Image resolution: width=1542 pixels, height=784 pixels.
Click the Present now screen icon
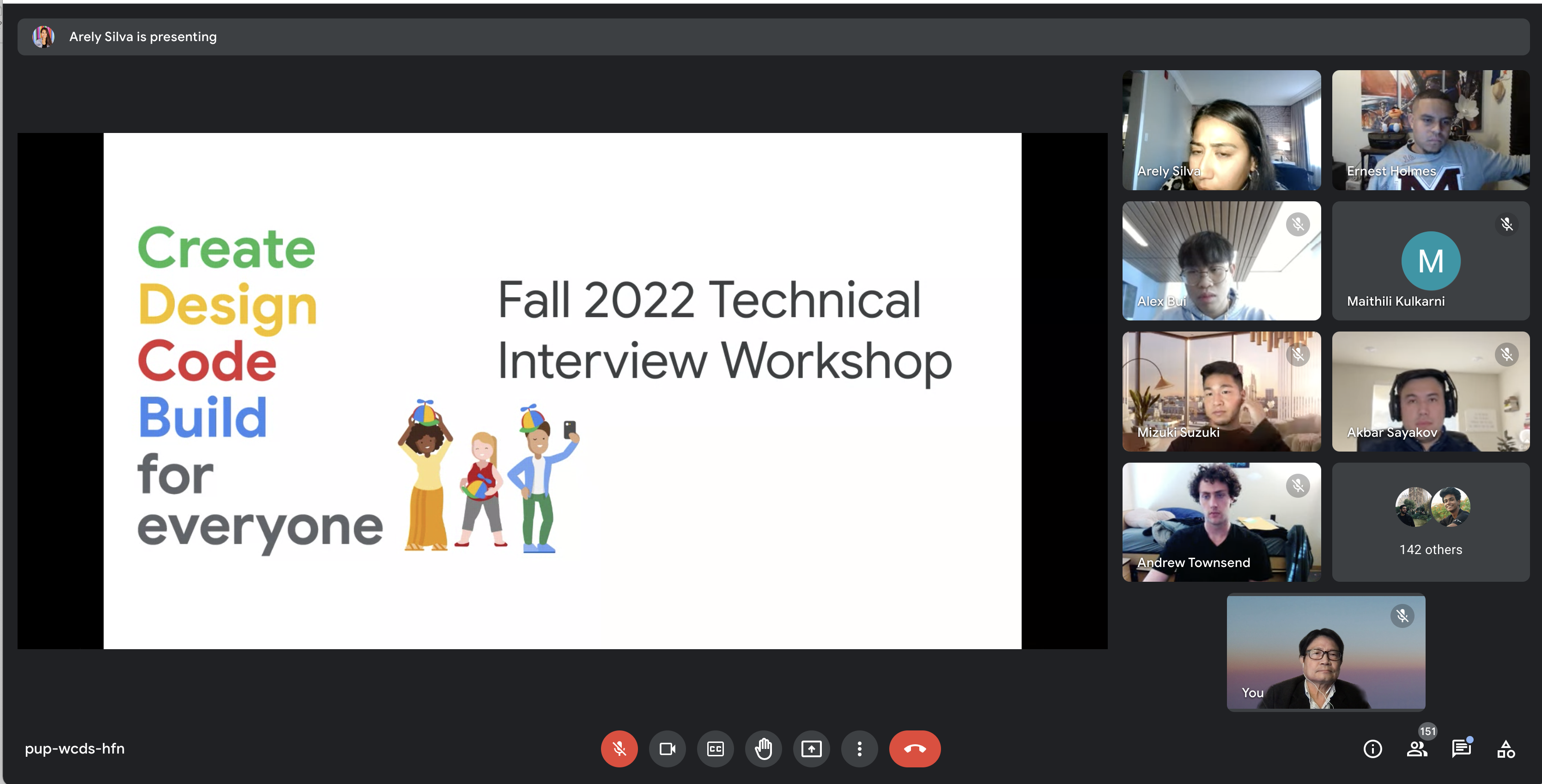tap(811, 748)
